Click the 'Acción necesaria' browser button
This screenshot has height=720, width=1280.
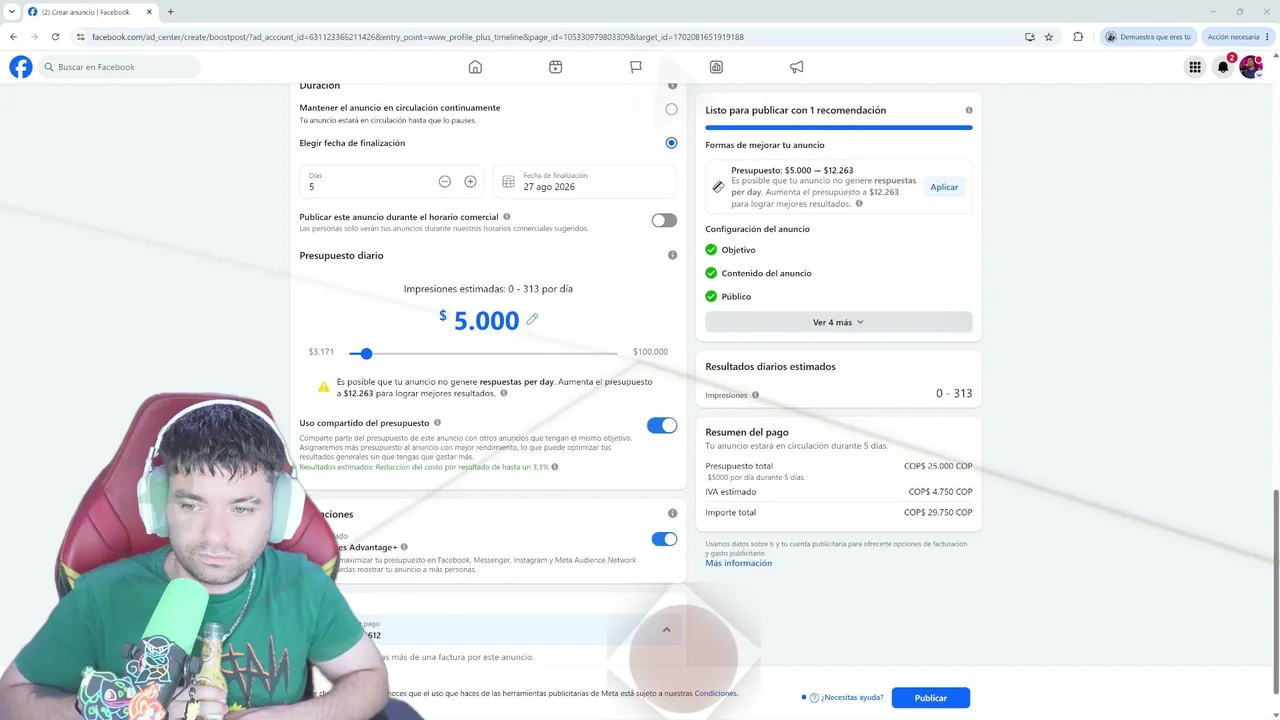tap(1237, 37)
